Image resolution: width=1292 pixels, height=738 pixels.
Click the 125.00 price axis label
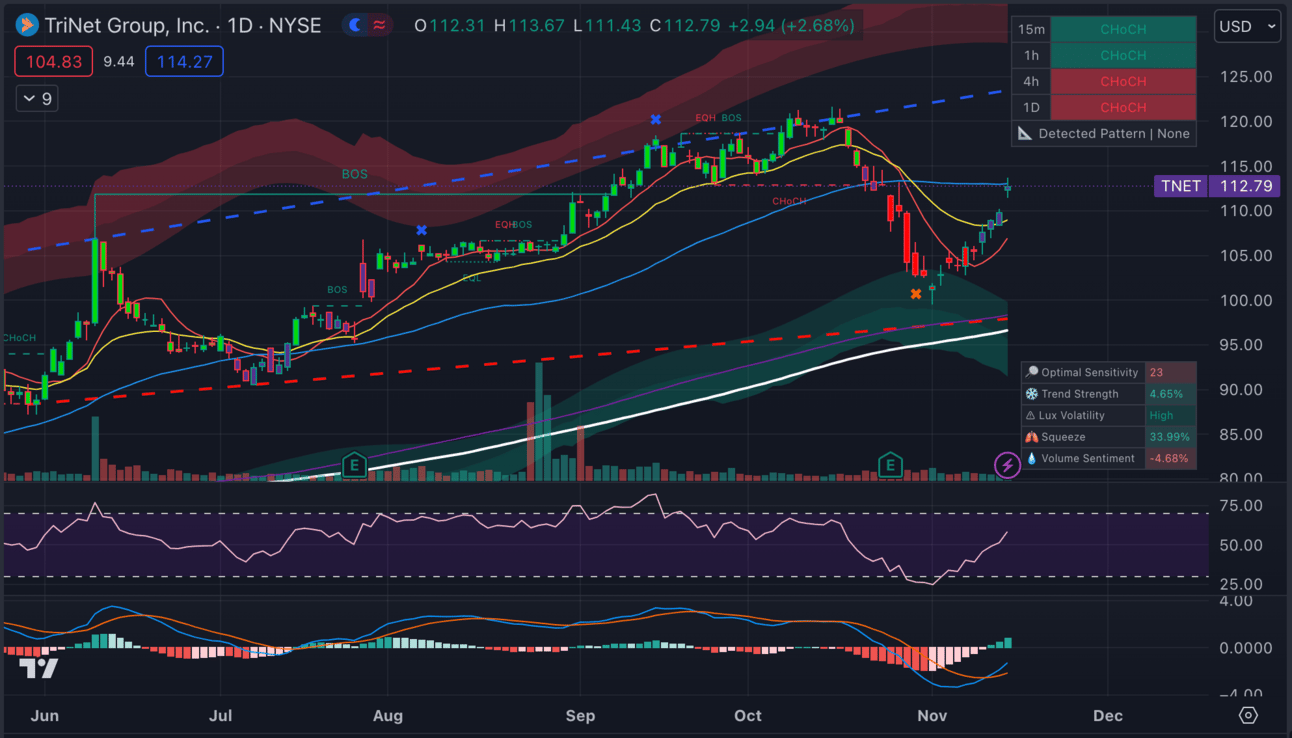click(x=1245, y=77)
